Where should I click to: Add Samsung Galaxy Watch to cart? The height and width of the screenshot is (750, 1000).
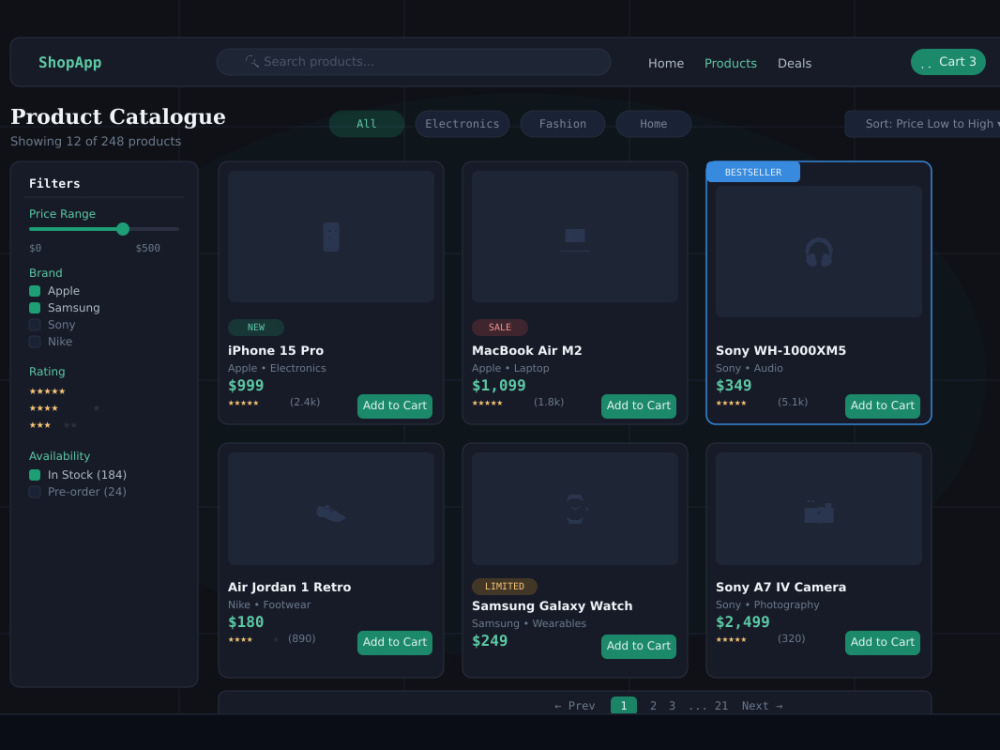click(x=638, y=646)
